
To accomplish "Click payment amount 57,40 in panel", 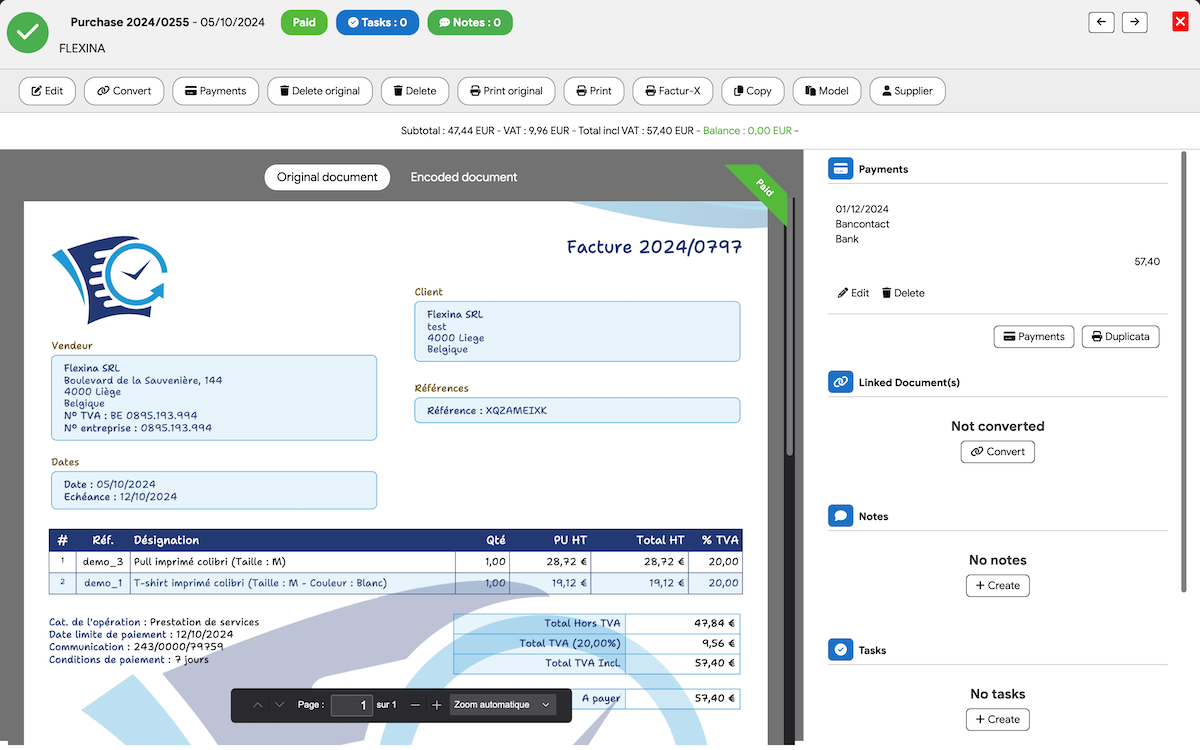I will click(1147, 261).
